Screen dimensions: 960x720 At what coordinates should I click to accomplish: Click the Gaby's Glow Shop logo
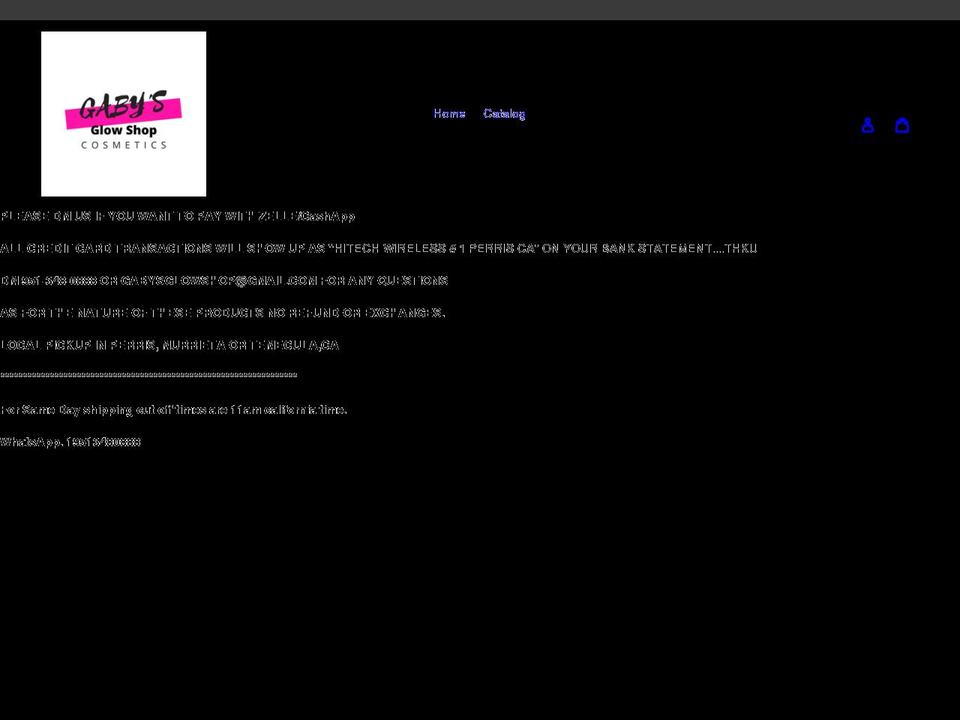tap(123, 113)
